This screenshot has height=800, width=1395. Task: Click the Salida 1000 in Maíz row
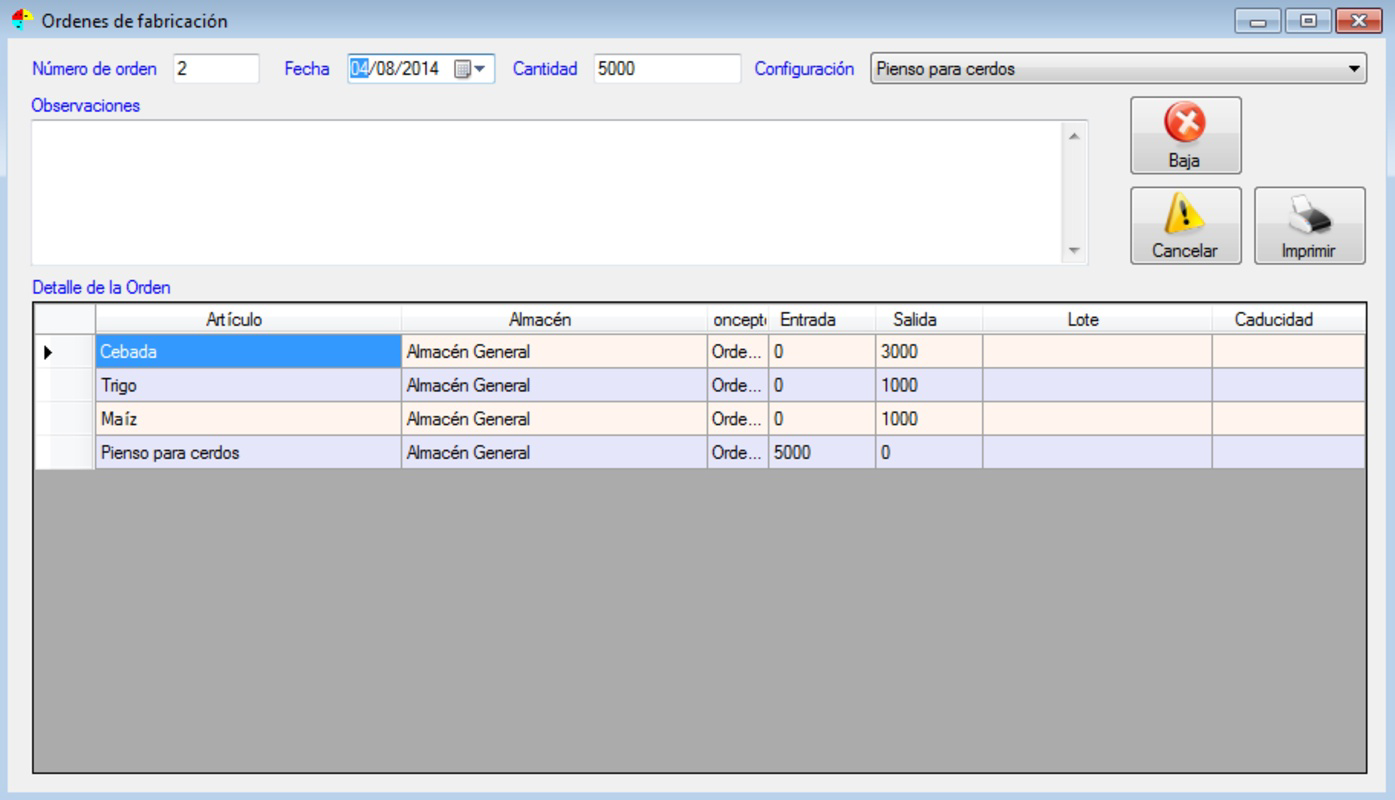tap(929, 419)
